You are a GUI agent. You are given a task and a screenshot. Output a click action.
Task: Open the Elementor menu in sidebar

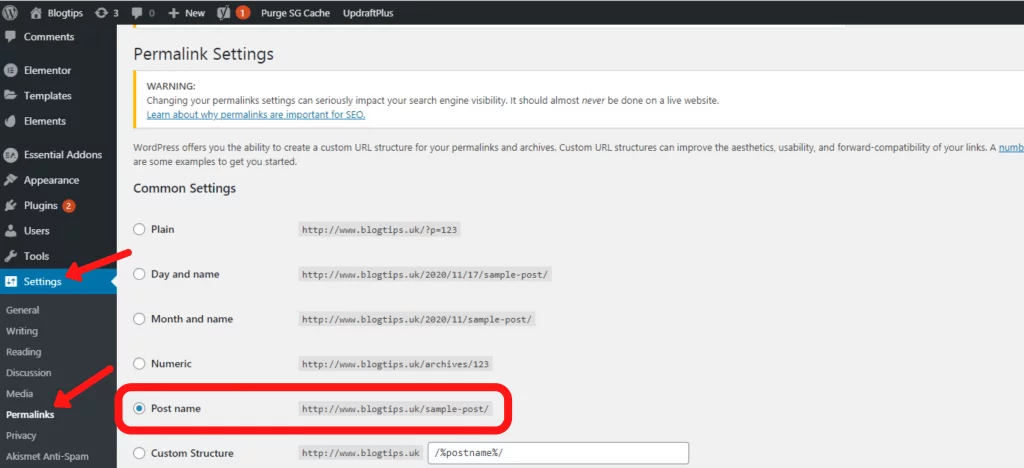click(48, 70)
